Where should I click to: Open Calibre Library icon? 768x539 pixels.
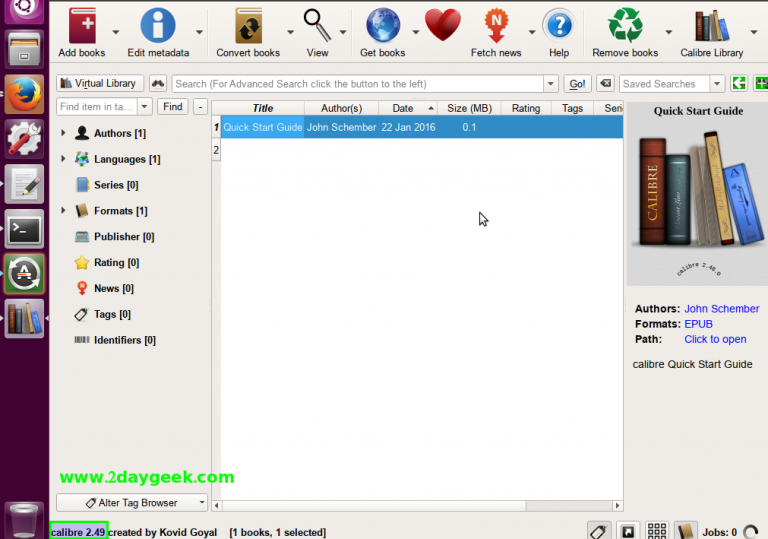point(712,25)
